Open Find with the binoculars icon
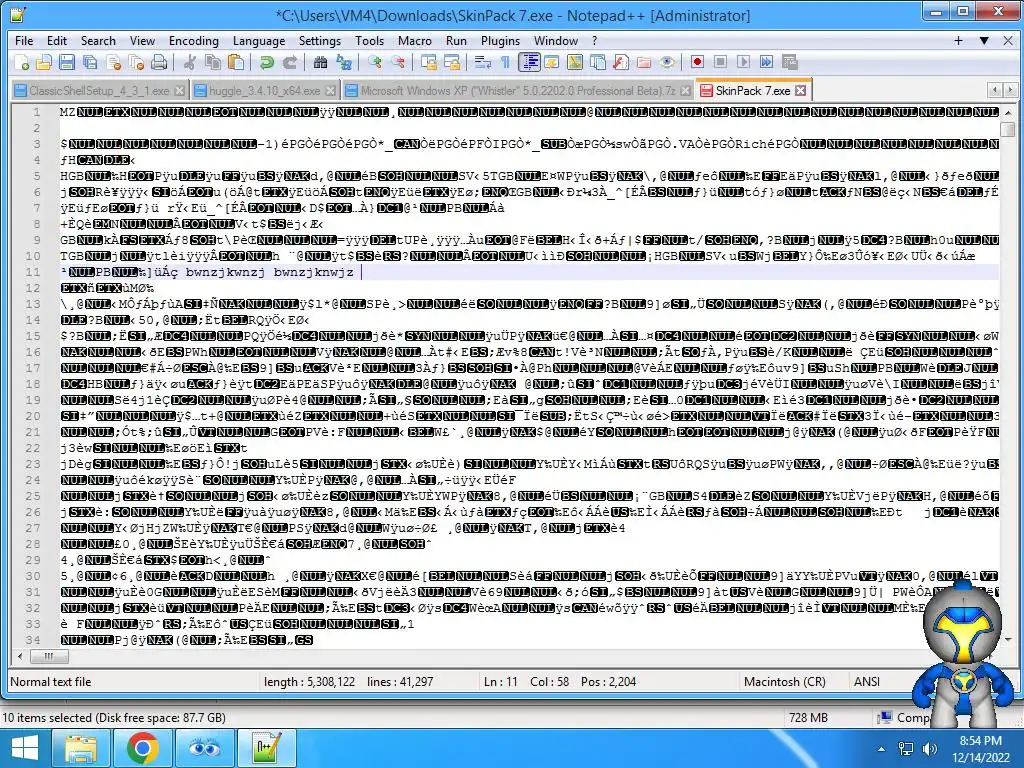This screenshot has width=1024, height=768. [320, 62]
